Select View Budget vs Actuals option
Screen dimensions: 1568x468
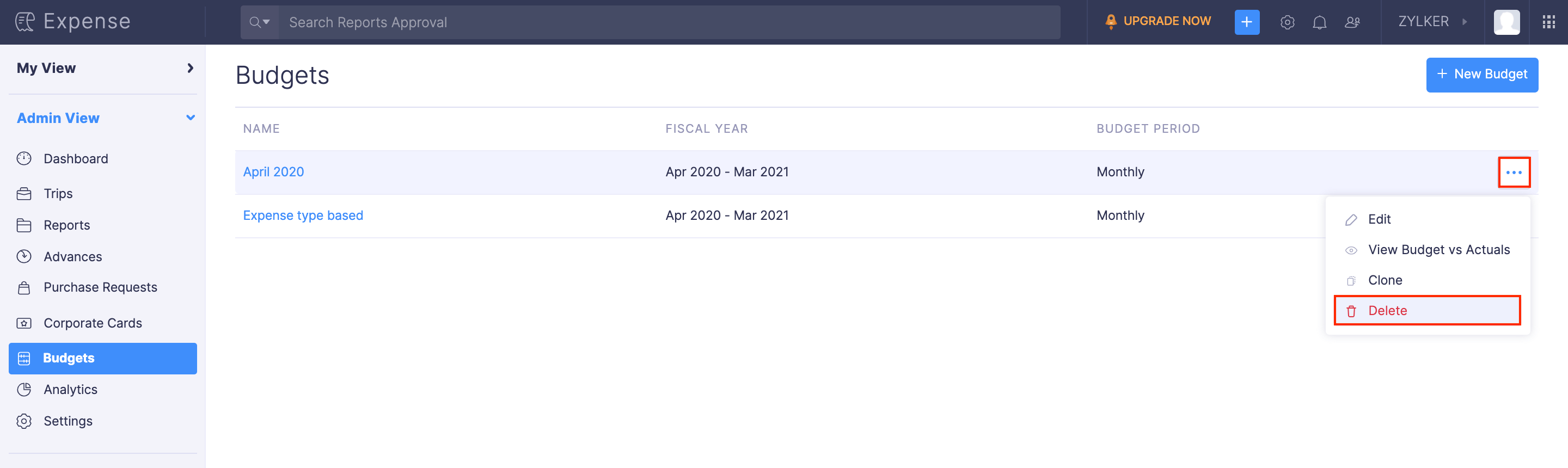(1438, 250)
